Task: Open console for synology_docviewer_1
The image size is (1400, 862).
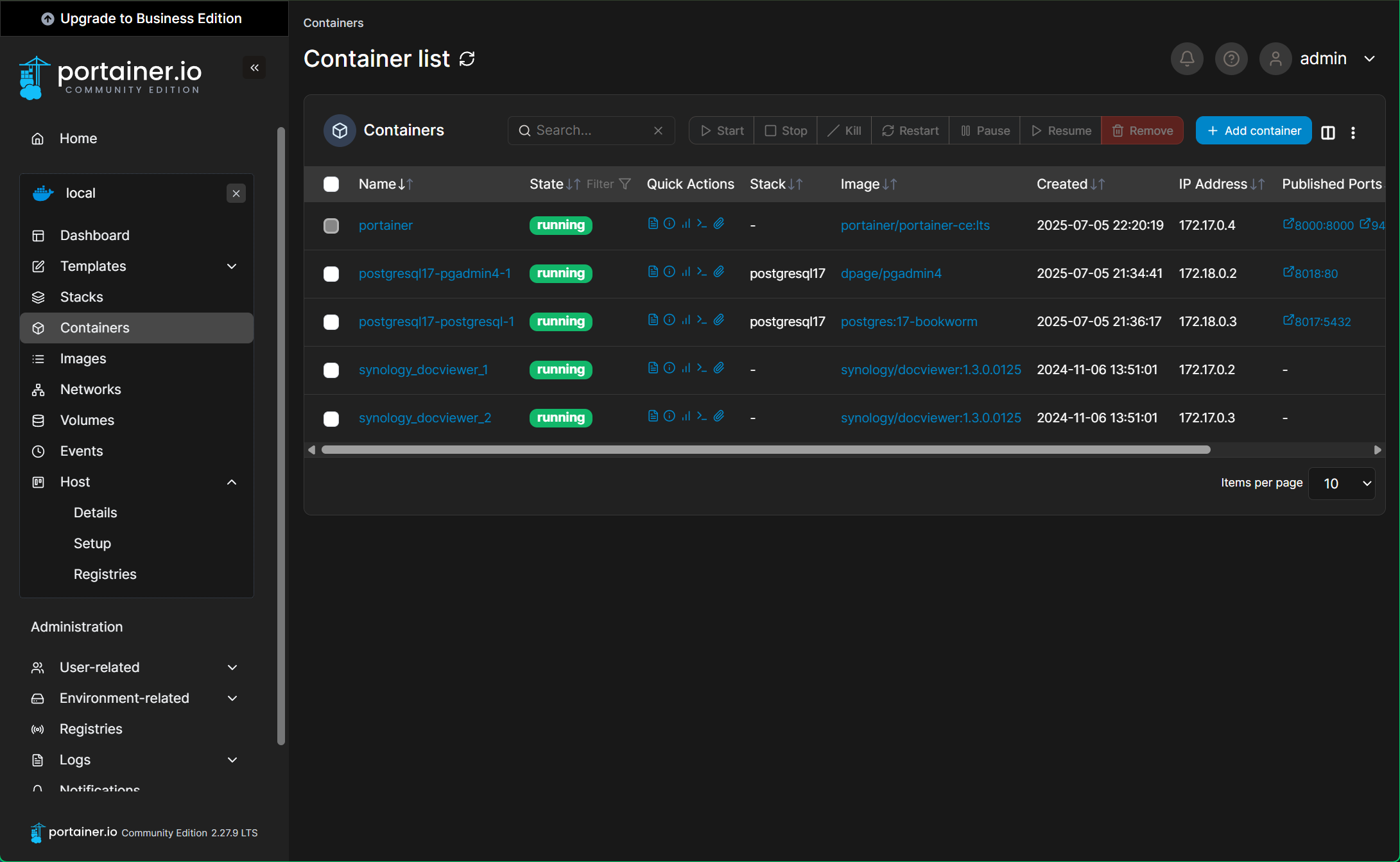Action: (x=702, y=368)
